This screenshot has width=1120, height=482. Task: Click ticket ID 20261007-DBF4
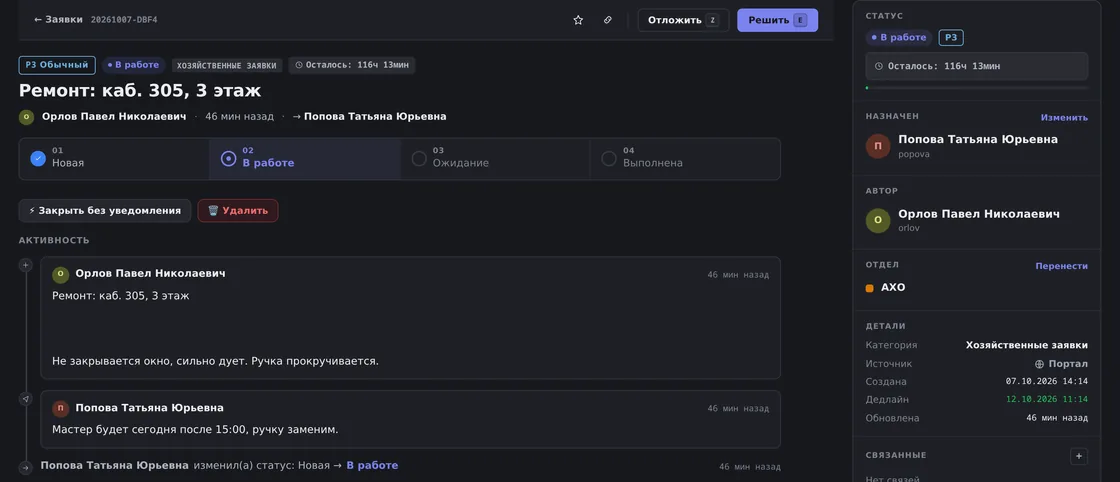click(124, 20)
